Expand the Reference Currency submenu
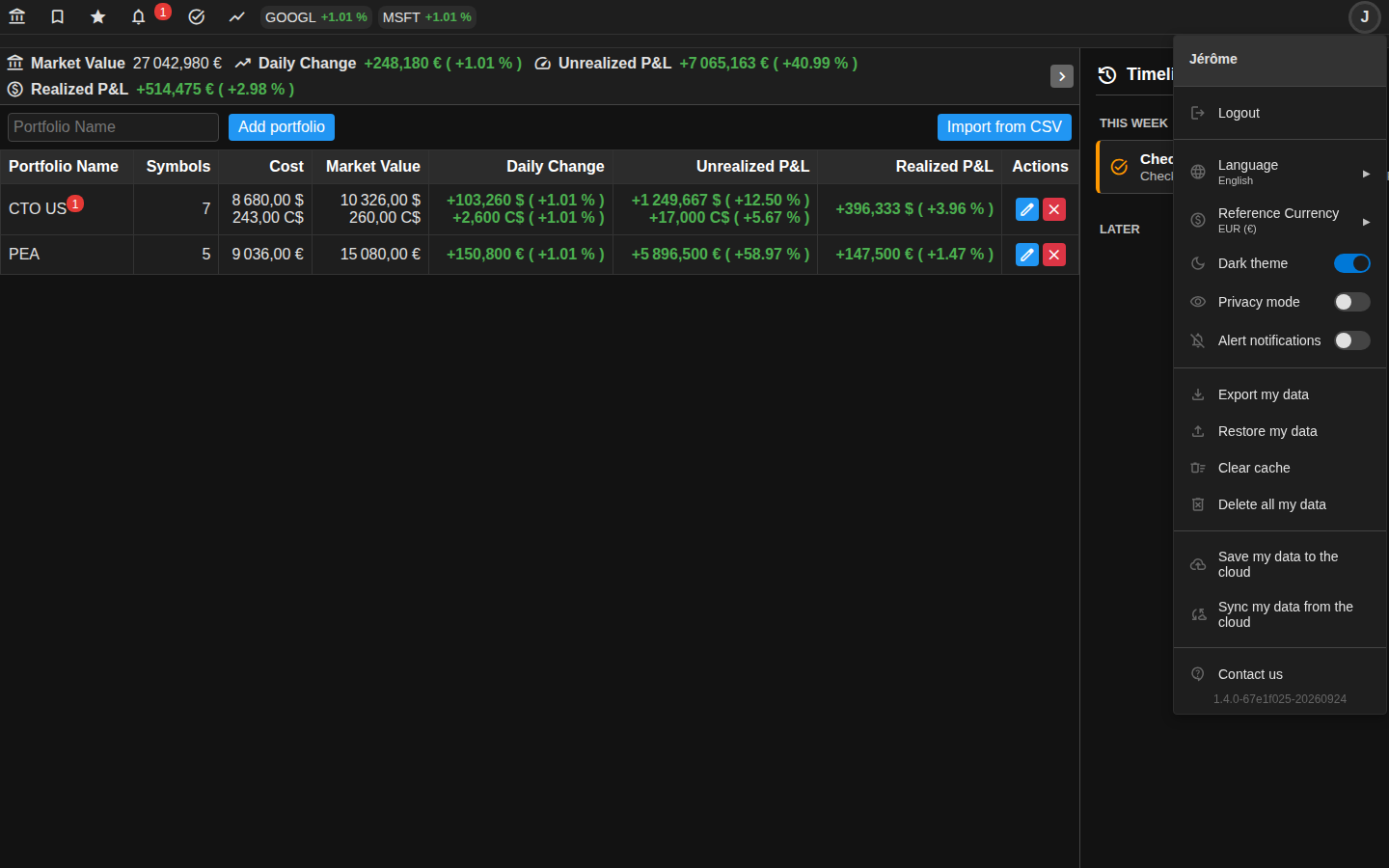Image resolution: width=1389 pixels, height=868 pixels. (x=1280, y=221)
